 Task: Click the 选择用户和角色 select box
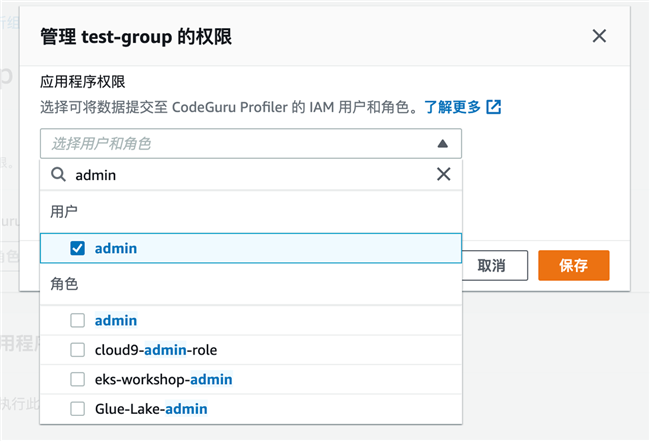251,143
